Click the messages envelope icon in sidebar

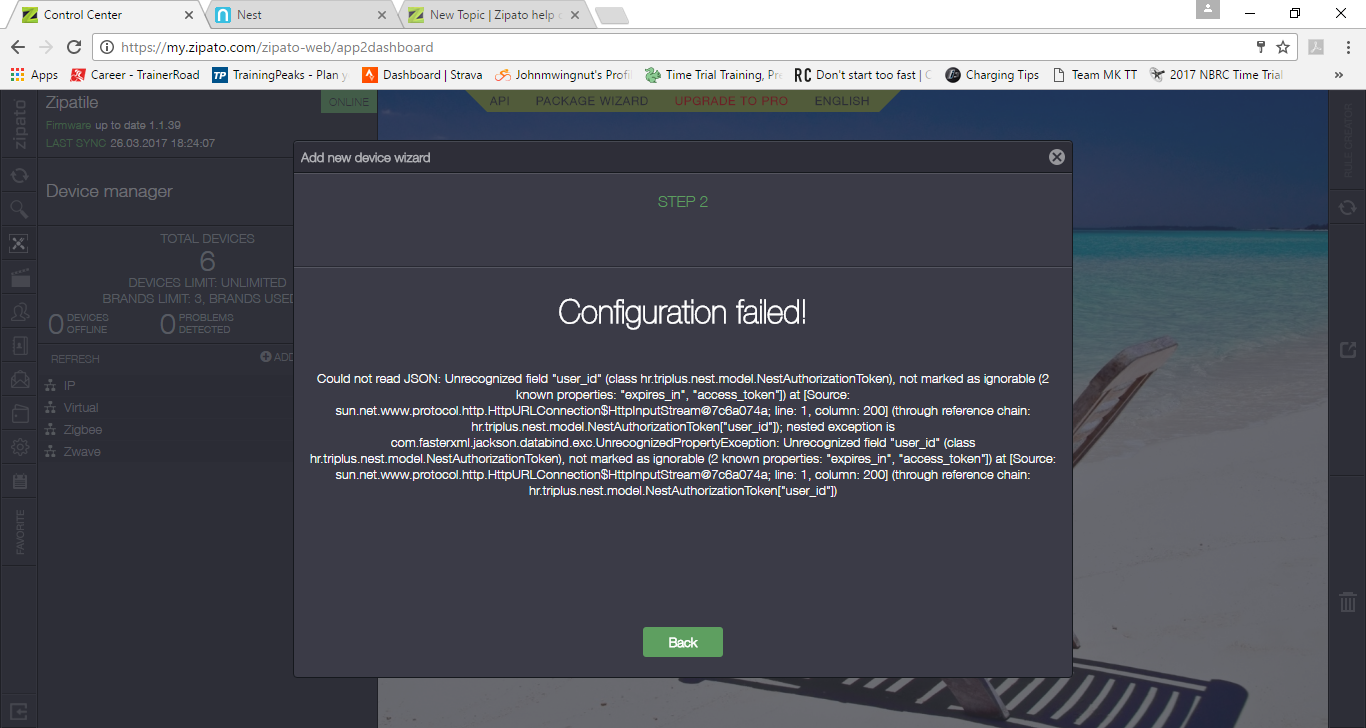pyautogui.click(x=19, y=380)
